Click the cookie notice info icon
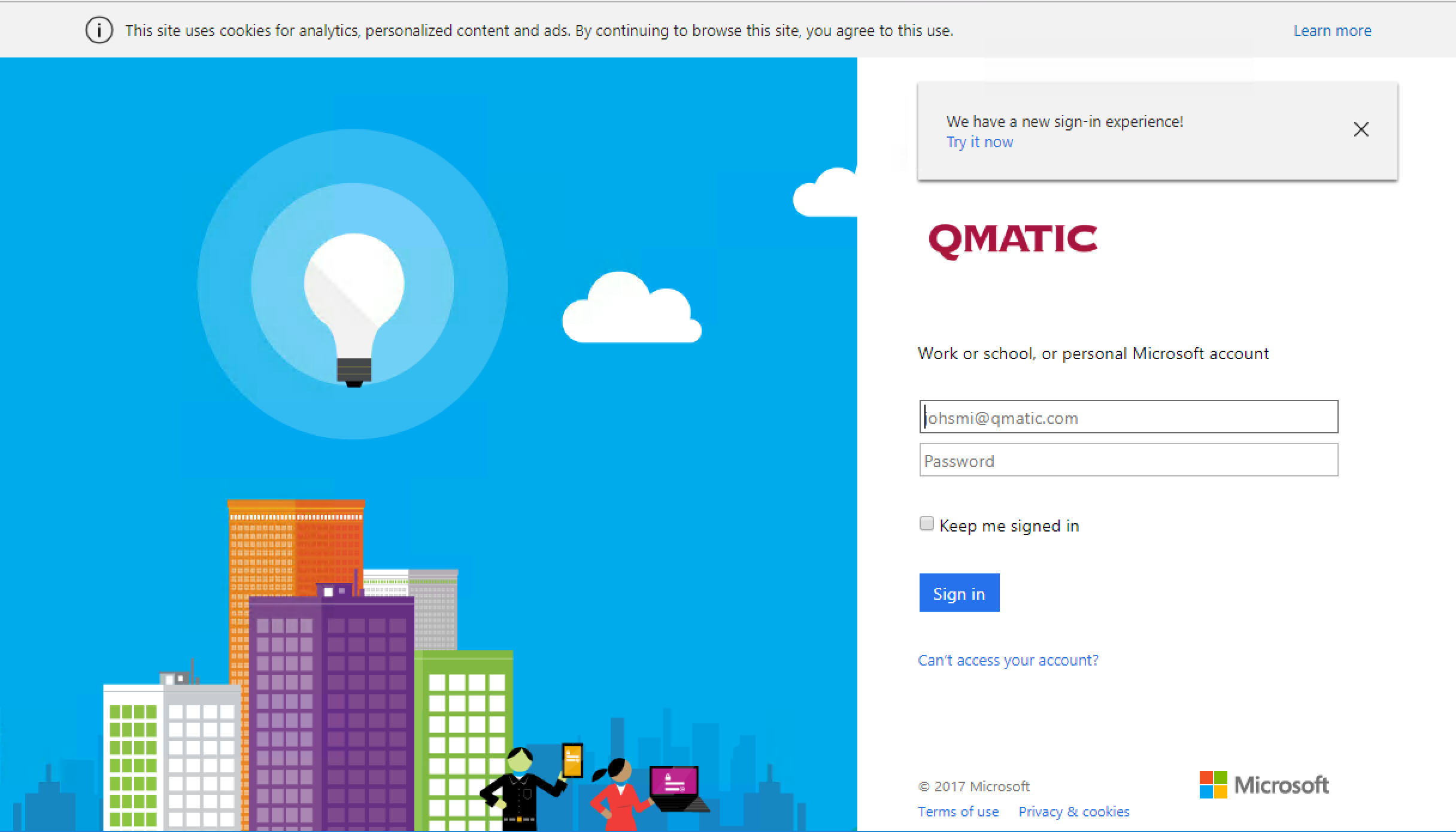The image size is (1456, 832). pyautogui.click(x=99, y=31)
